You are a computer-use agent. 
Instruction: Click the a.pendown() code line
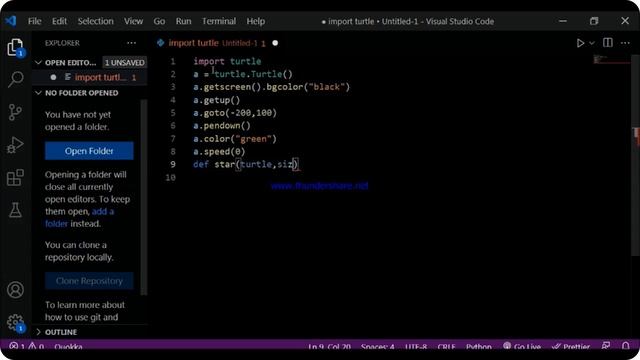pos(222,126)
